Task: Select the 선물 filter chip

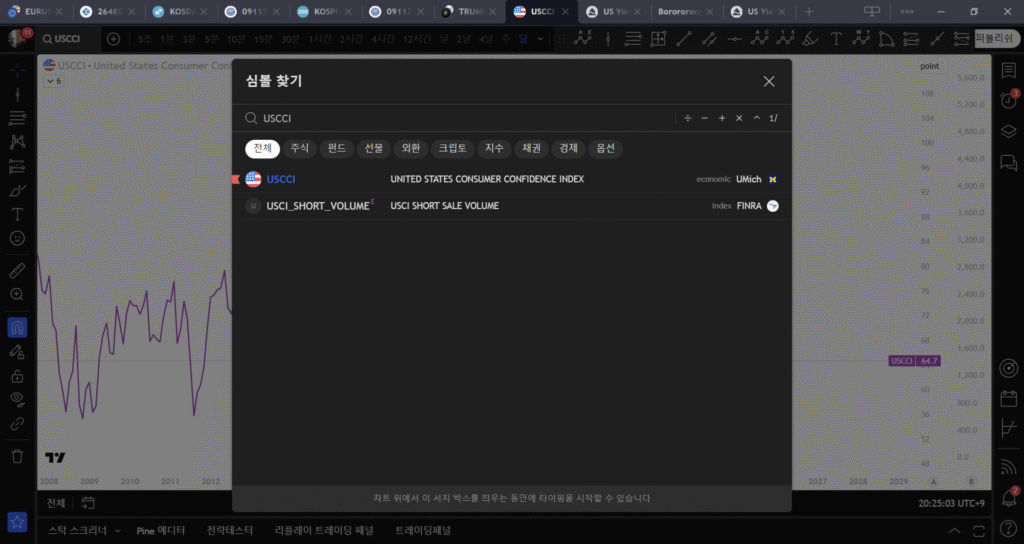Action: click(x=374, y=148)
